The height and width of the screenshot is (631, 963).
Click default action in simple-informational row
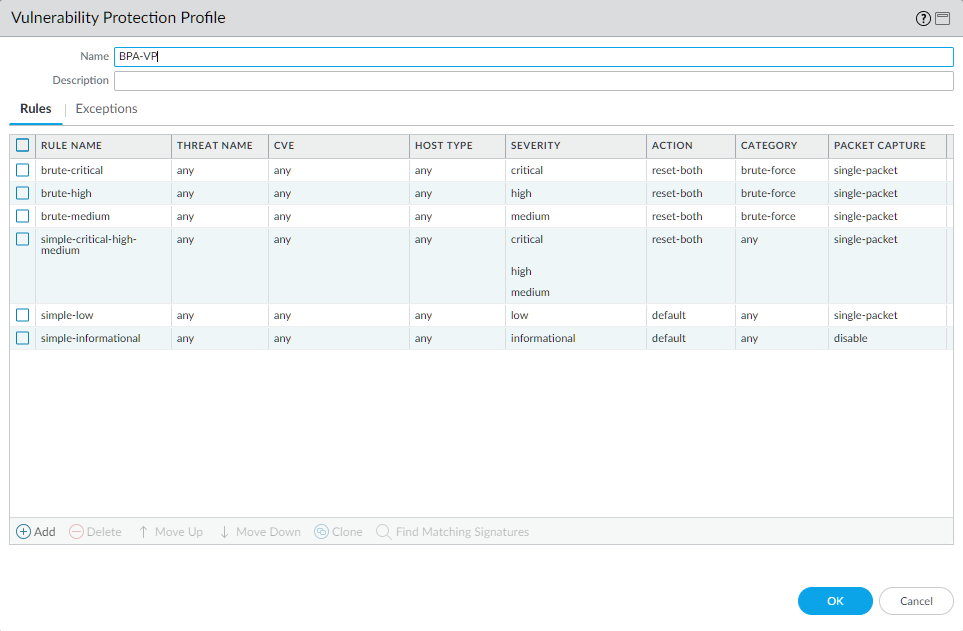coord(668,338)
